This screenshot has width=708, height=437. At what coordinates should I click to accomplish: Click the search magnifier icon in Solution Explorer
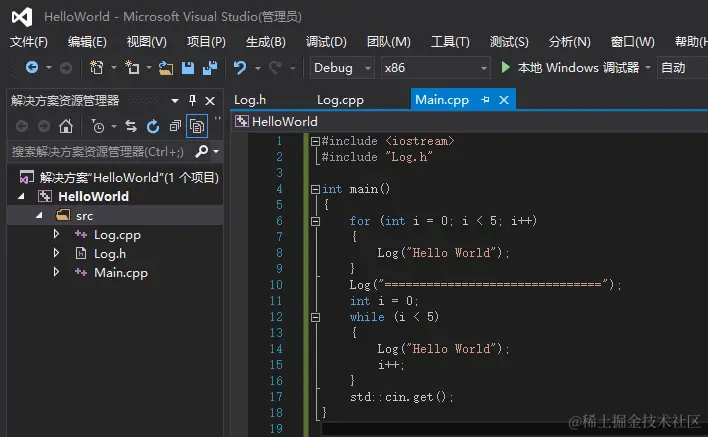(x=201, y=151)
